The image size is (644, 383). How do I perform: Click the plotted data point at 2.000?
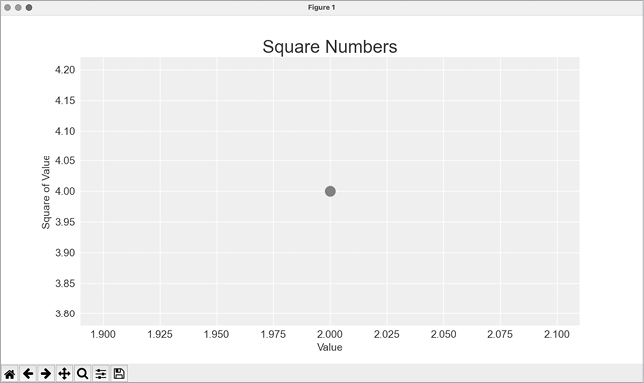[x=330, y=191]
